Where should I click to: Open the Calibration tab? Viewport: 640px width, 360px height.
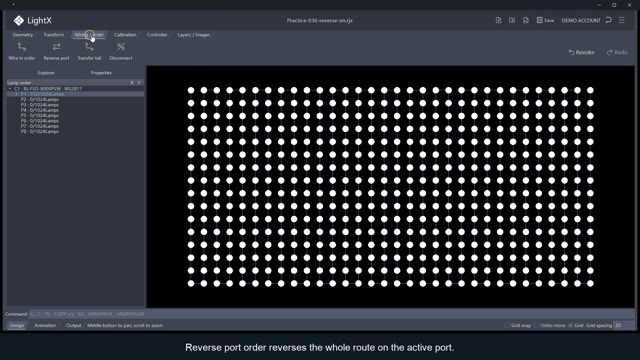pos(125,35)
